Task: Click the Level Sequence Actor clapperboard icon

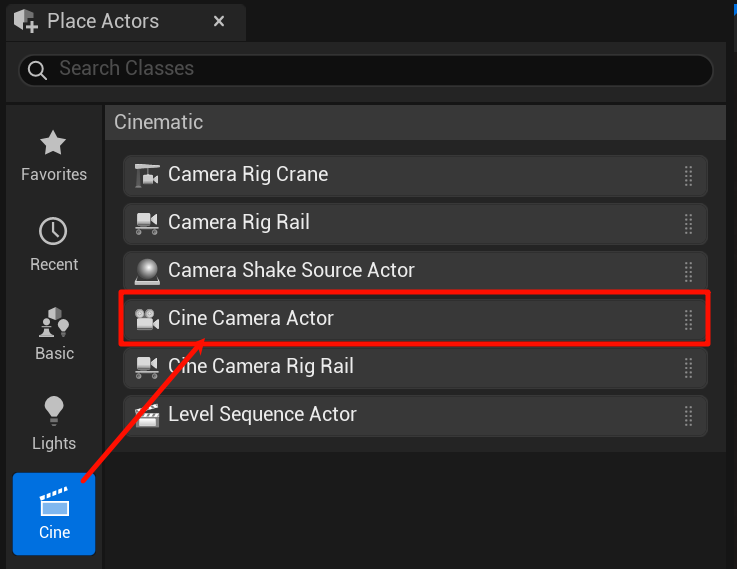Action: (147, 415)
